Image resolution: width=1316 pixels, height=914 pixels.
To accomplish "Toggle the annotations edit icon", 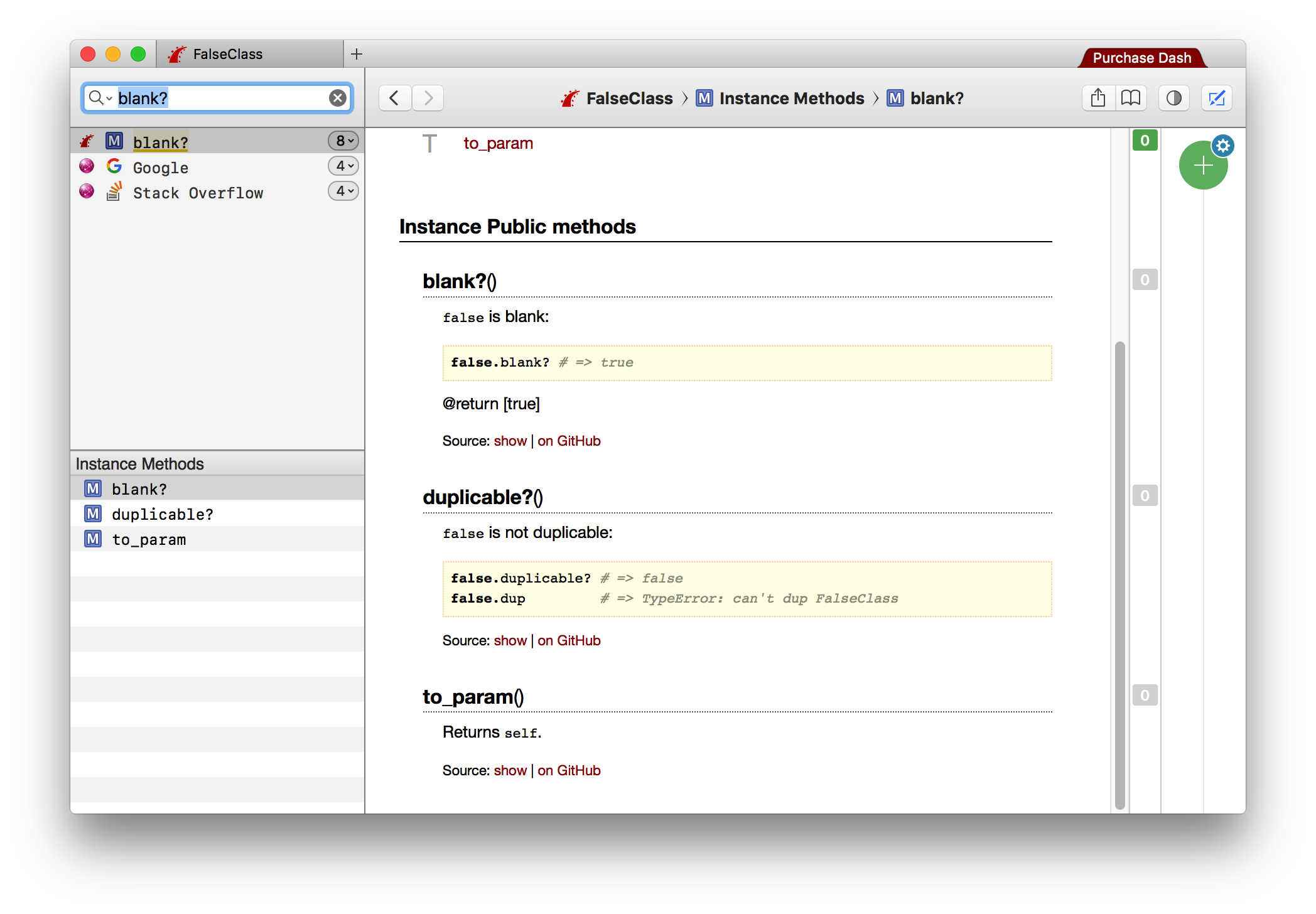I will [1217, 98].
